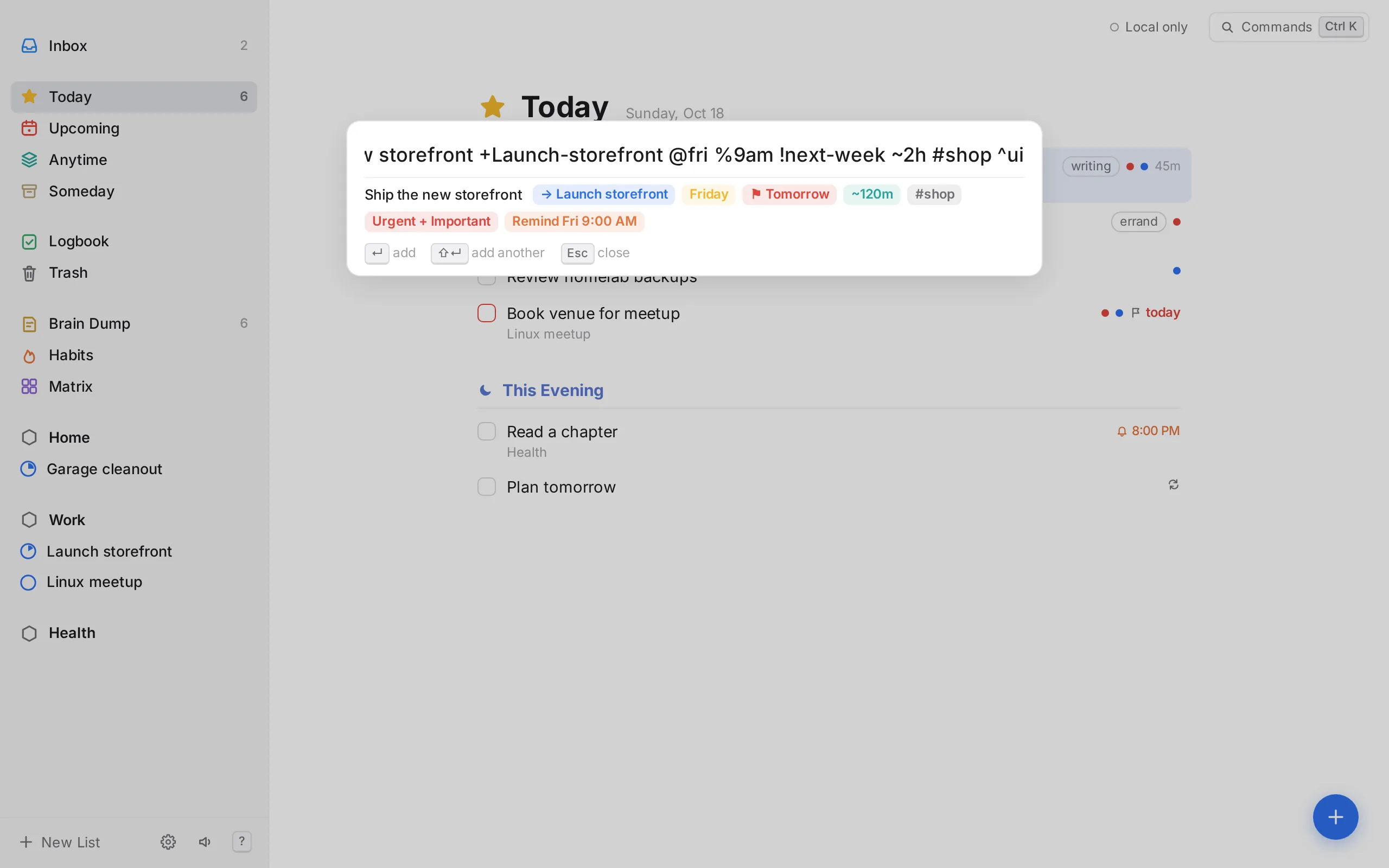Image resolution: width=1389 pixels, height=868 pixels.
Task: Check off Read a chapter task
Action: click(x=487, y=431)
